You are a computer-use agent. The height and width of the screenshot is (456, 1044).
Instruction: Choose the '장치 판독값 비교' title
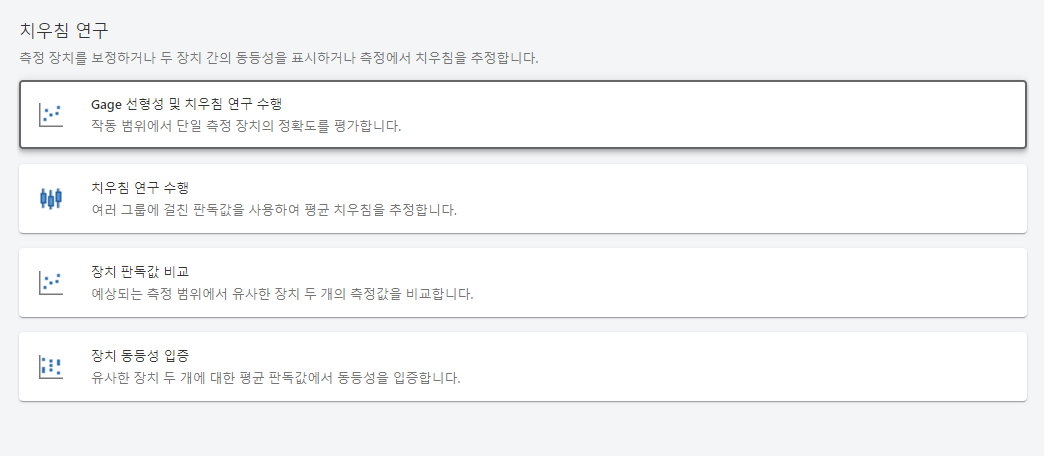point(140,272)
